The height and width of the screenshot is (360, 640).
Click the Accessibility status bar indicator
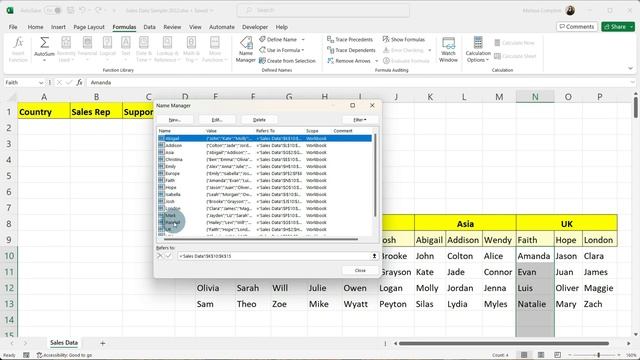click(64, 355)
